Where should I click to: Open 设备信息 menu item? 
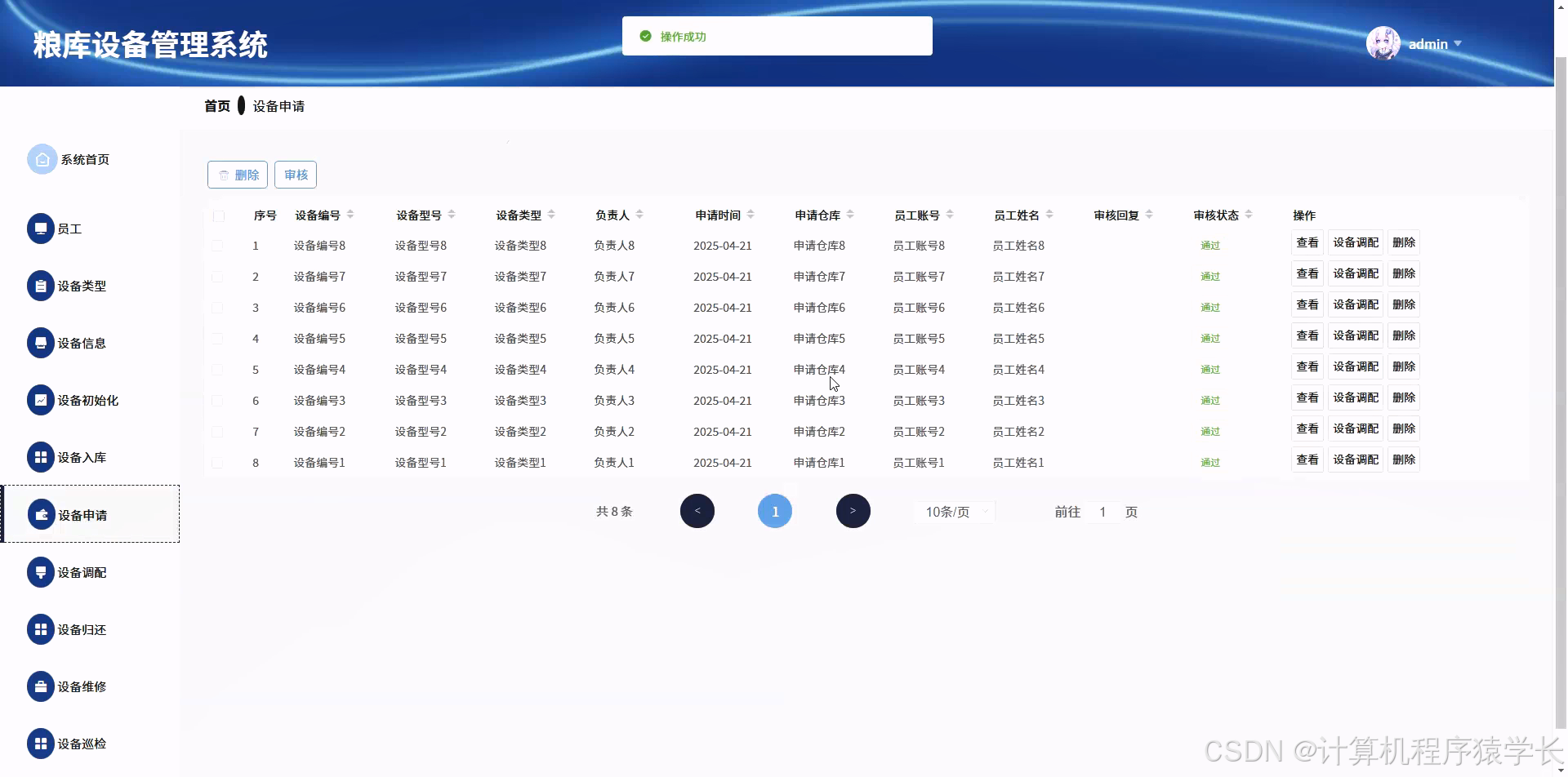point(82,343)
